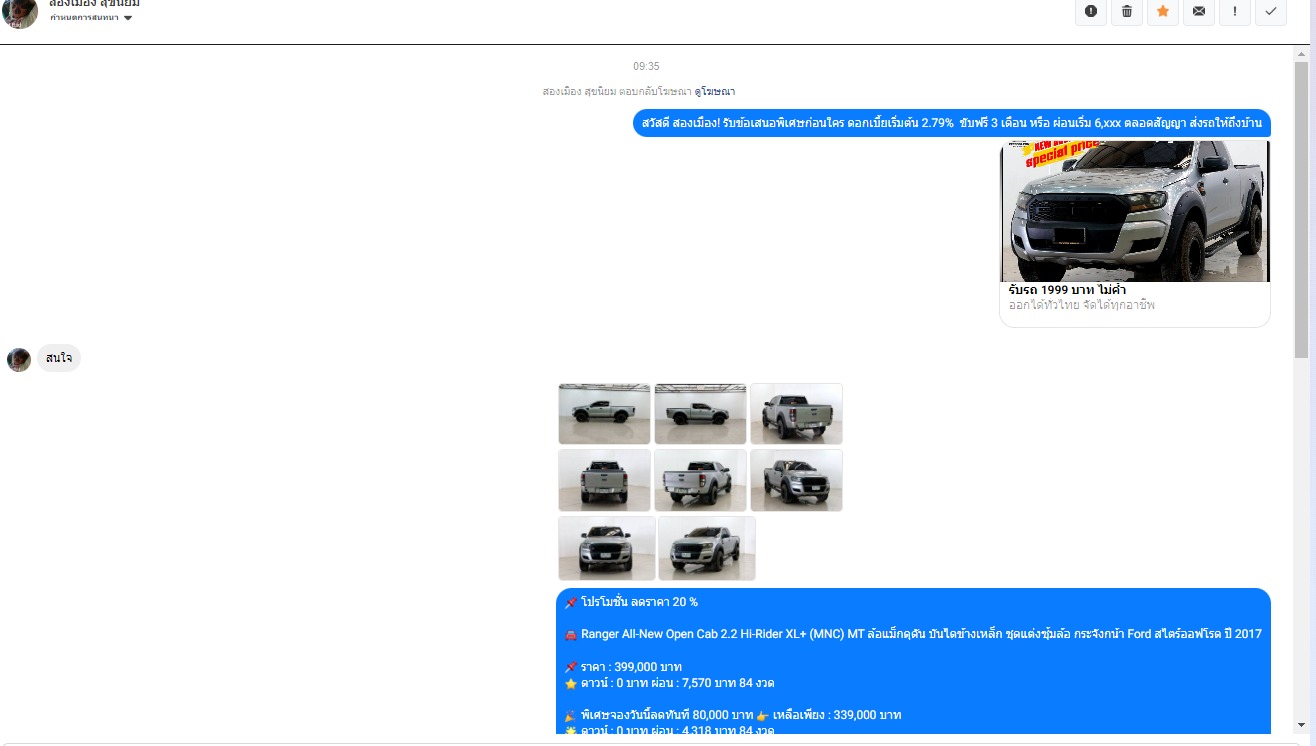Open the third car photo in the top gallery row
Viewport: 1316px width, 746px height.
point(796,414)
